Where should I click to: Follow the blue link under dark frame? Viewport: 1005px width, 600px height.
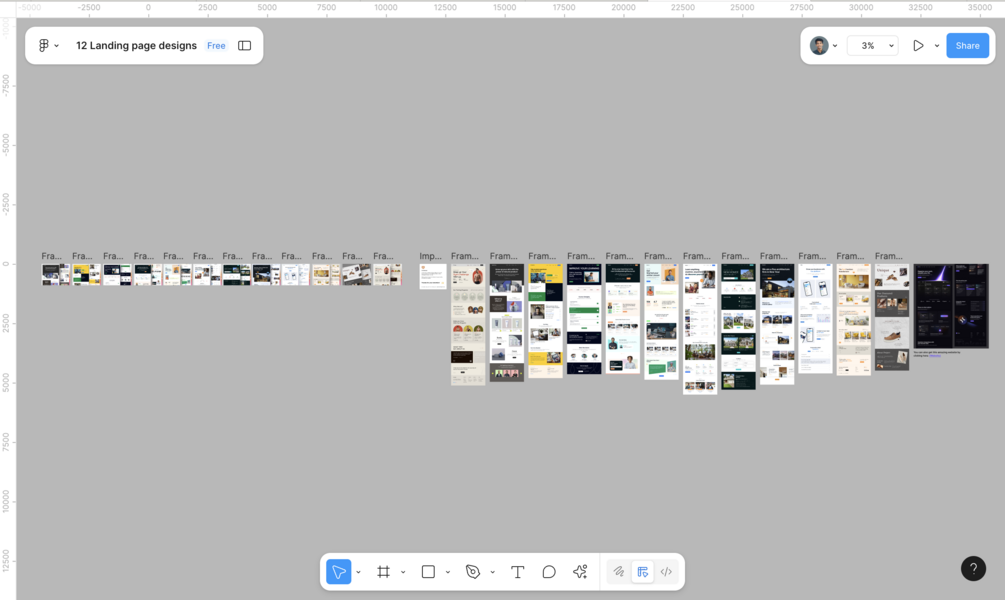pos(935,355)
